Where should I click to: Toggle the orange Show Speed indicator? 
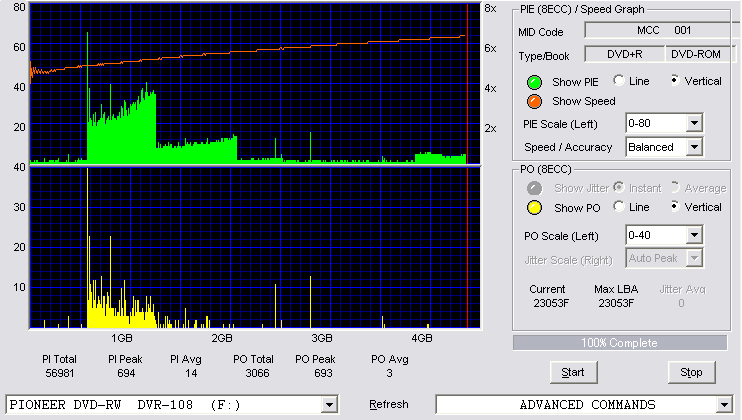pyautogui.click(x=534, y=101)
